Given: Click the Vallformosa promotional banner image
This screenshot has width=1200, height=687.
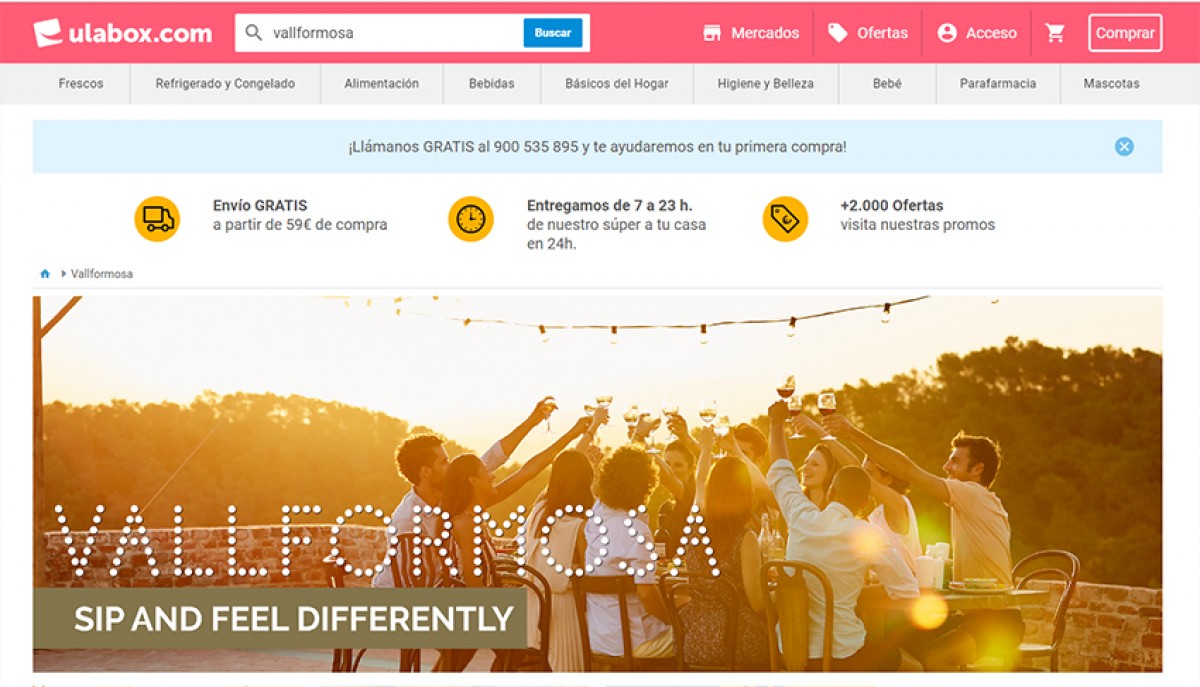Looking at the screenshot, I should (x=597, y=483).
